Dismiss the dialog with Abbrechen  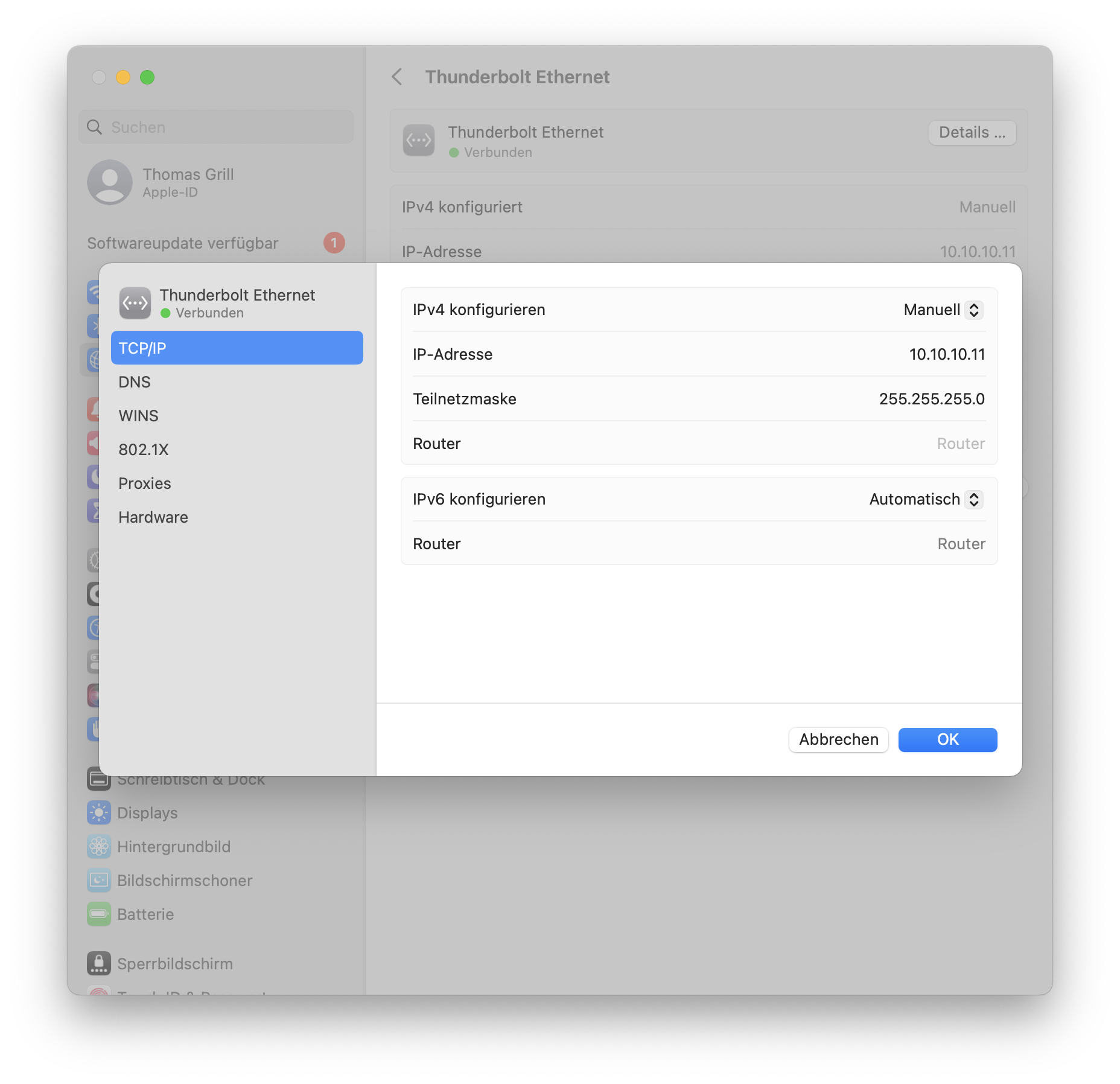click(x=838, y=739)
